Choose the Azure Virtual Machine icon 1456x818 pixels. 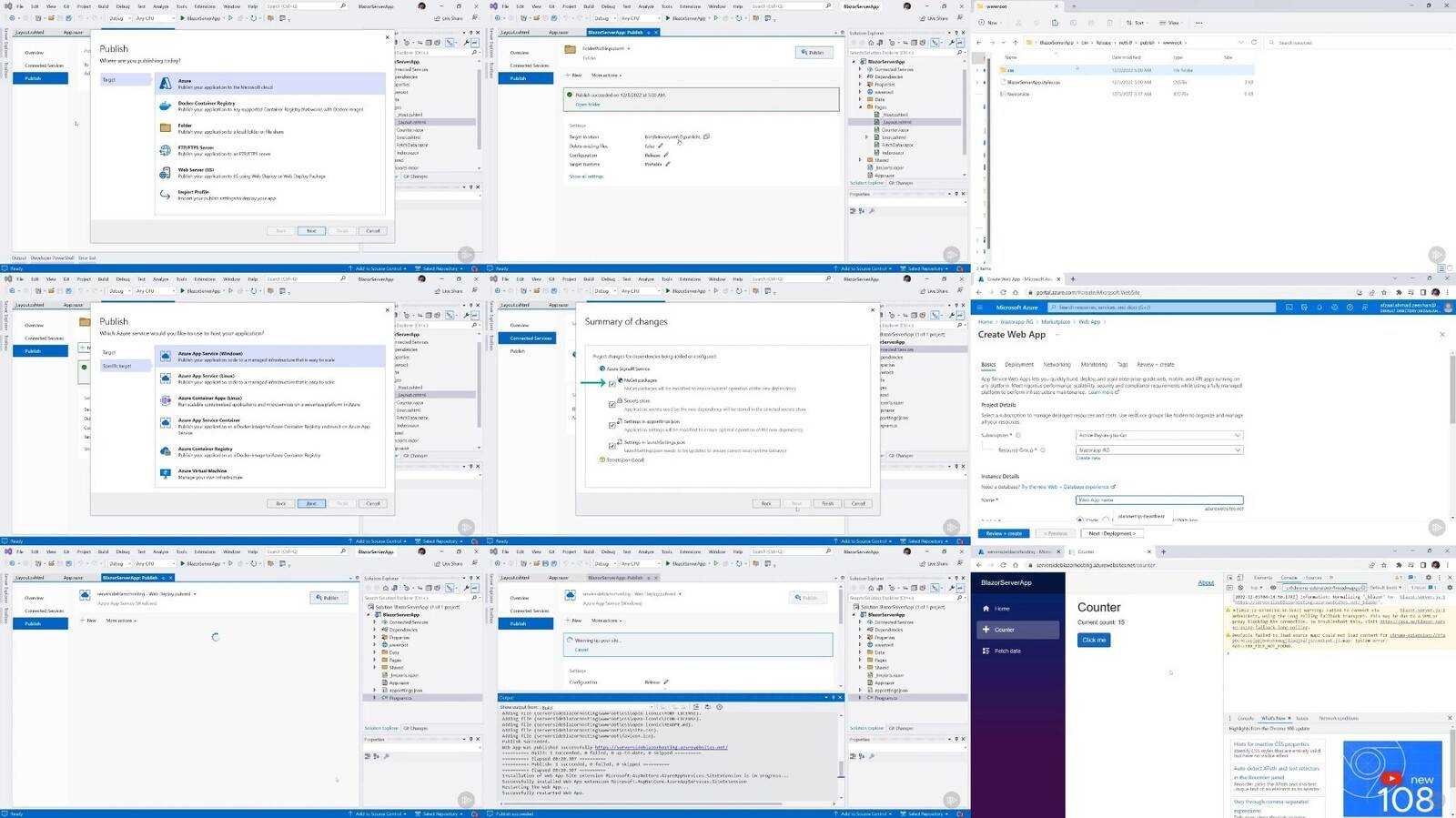166,473
